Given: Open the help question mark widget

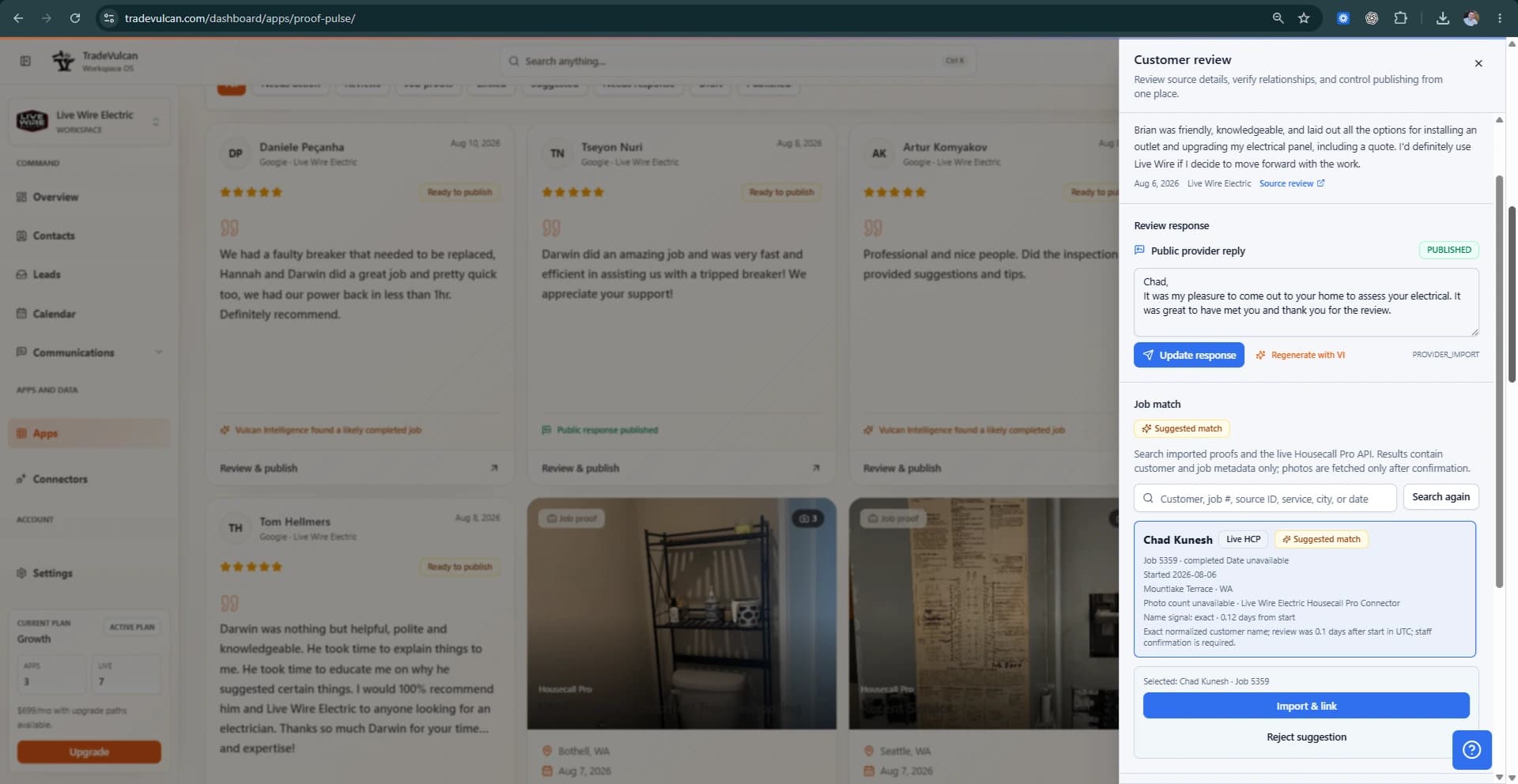Looking at the screenshot, I should point(1471,749).
